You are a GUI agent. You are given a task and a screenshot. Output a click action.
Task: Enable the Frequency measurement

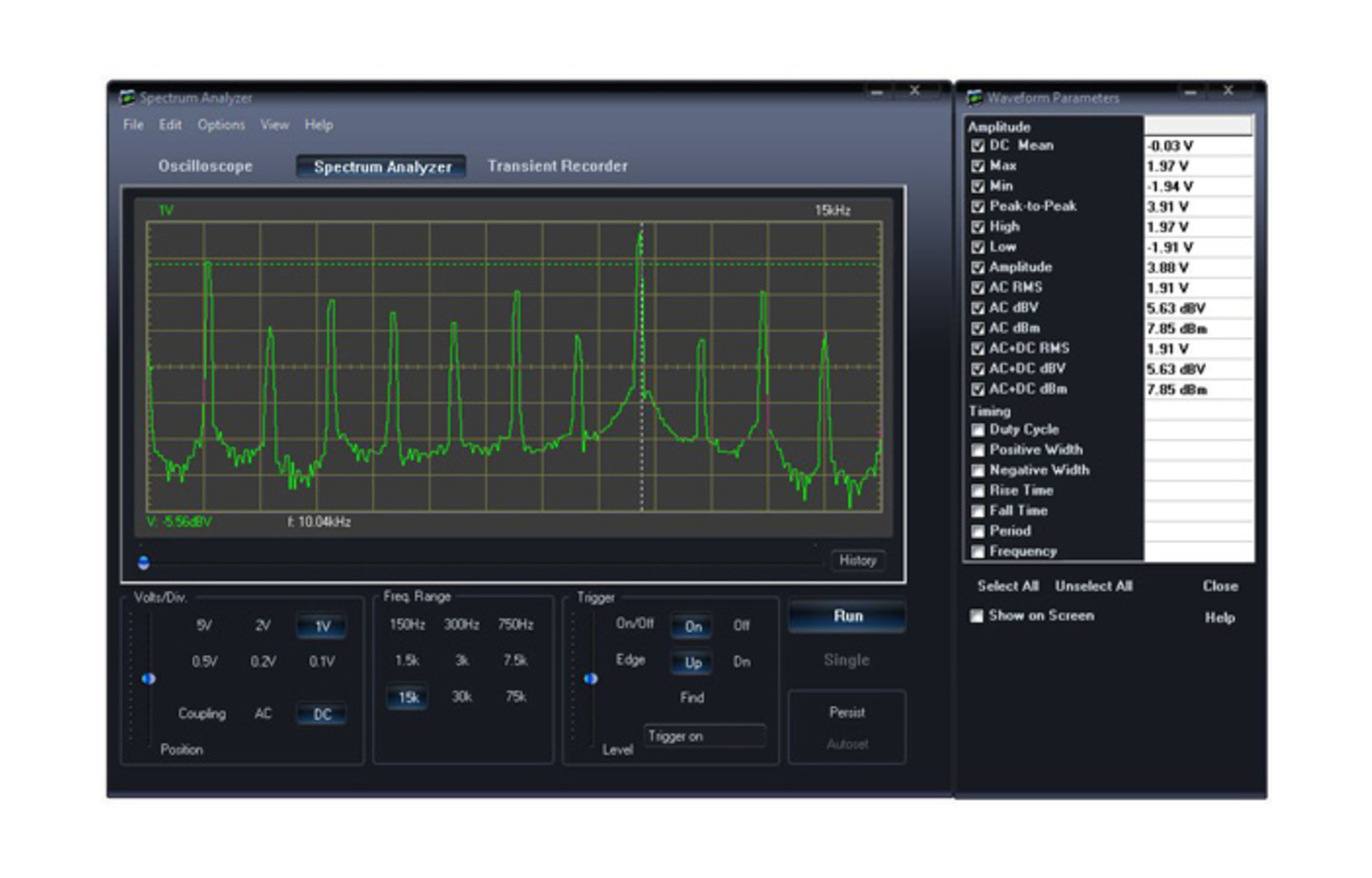click(x=978, y=551)
